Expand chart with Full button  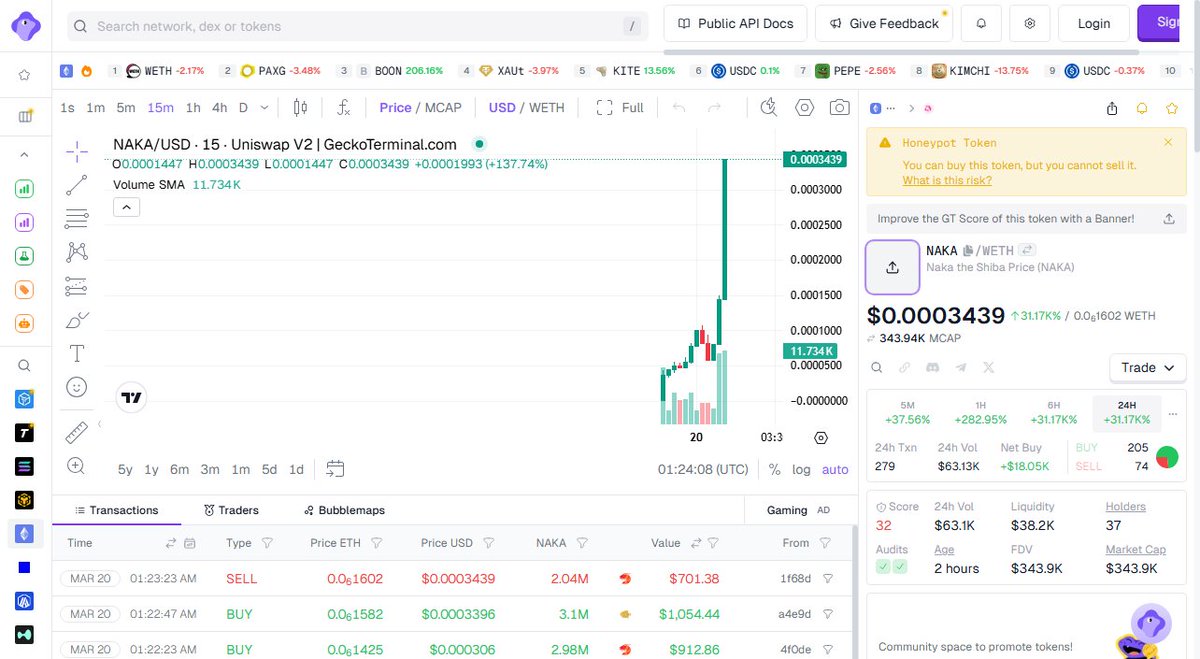pos(620,107)
